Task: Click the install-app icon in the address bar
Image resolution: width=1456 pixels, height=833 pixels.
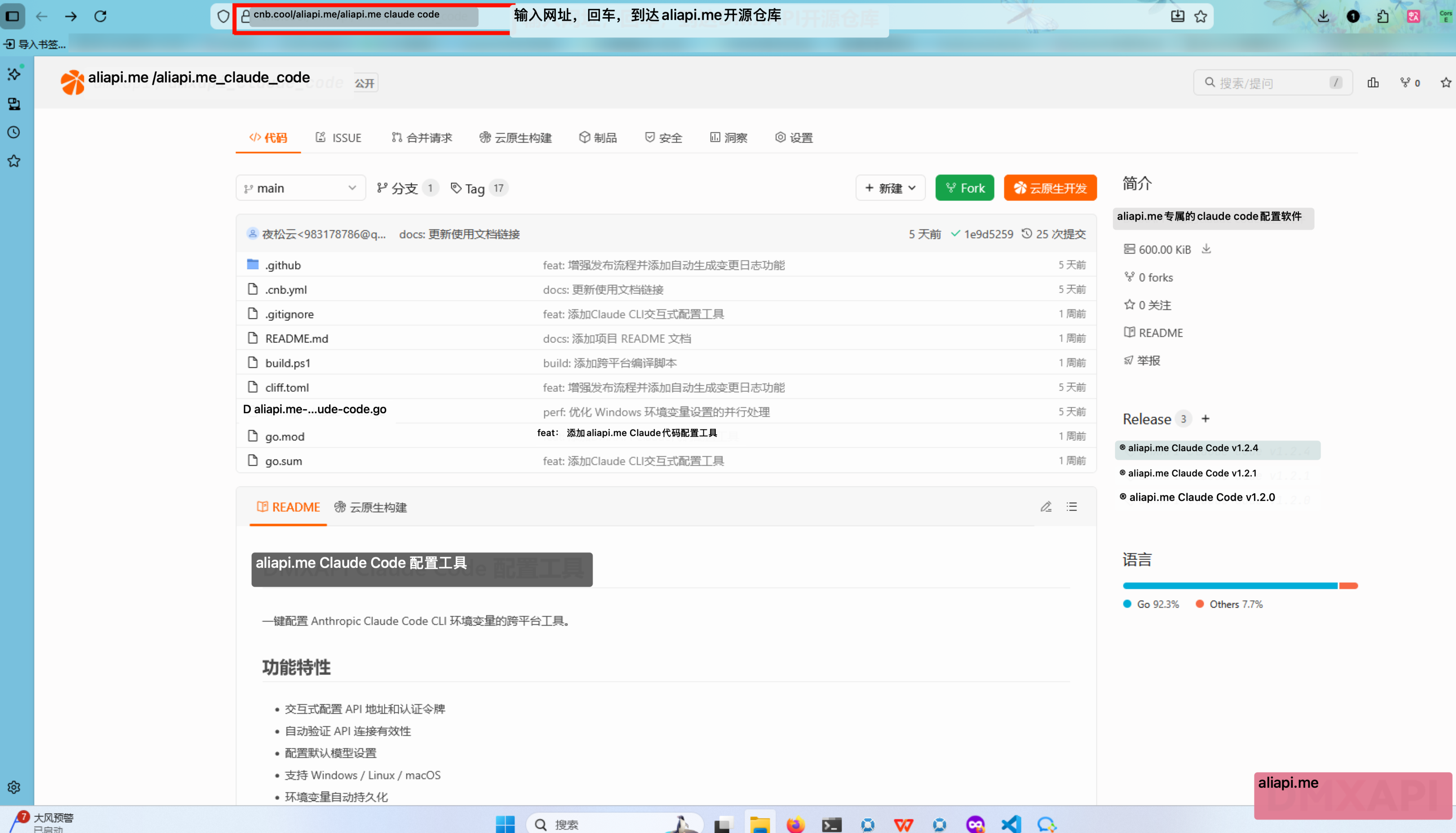Action: click(x=1177, y=16)
